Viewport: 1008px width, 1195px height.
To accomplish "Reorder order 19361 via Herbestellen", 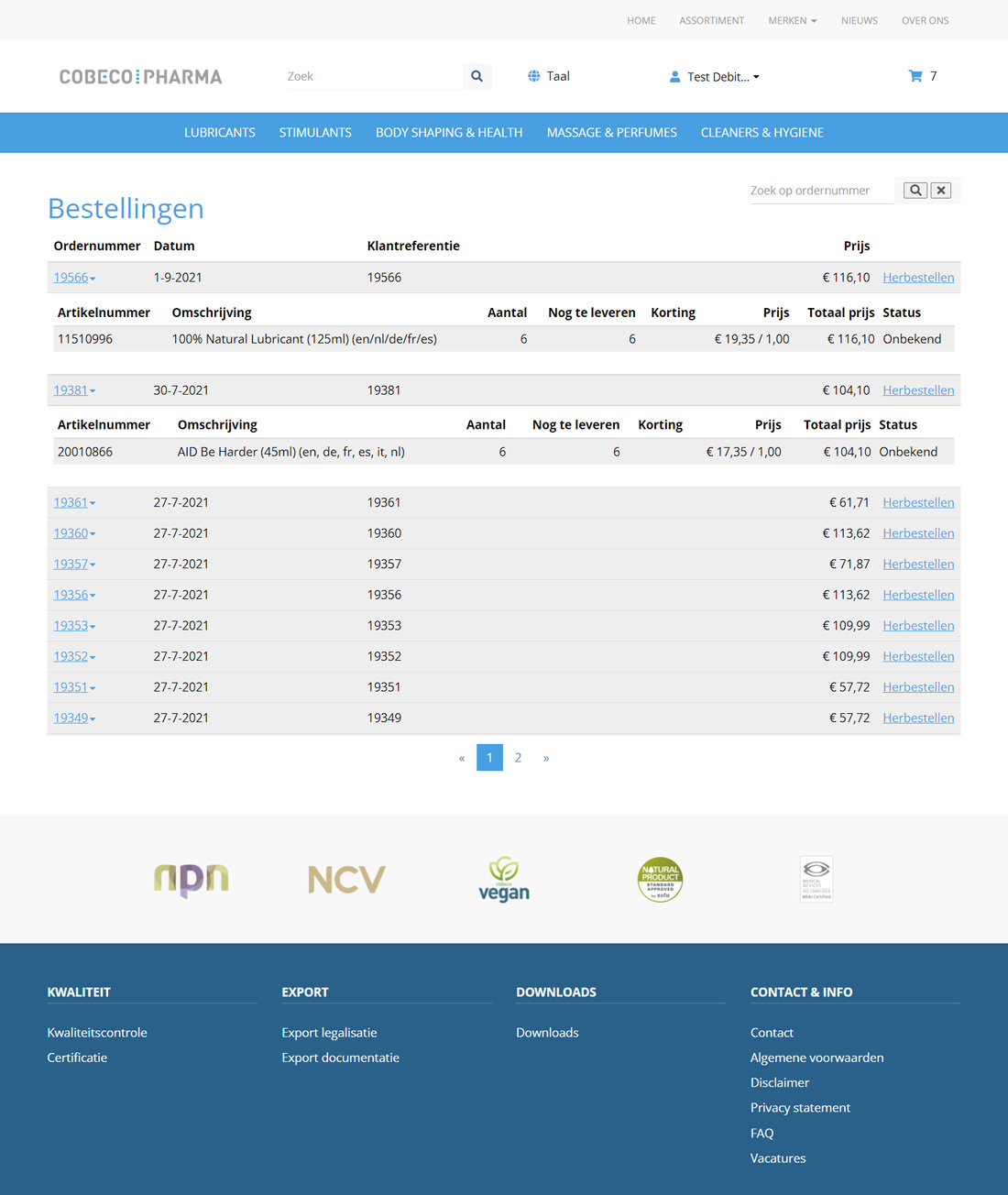I will click(918, 502).
